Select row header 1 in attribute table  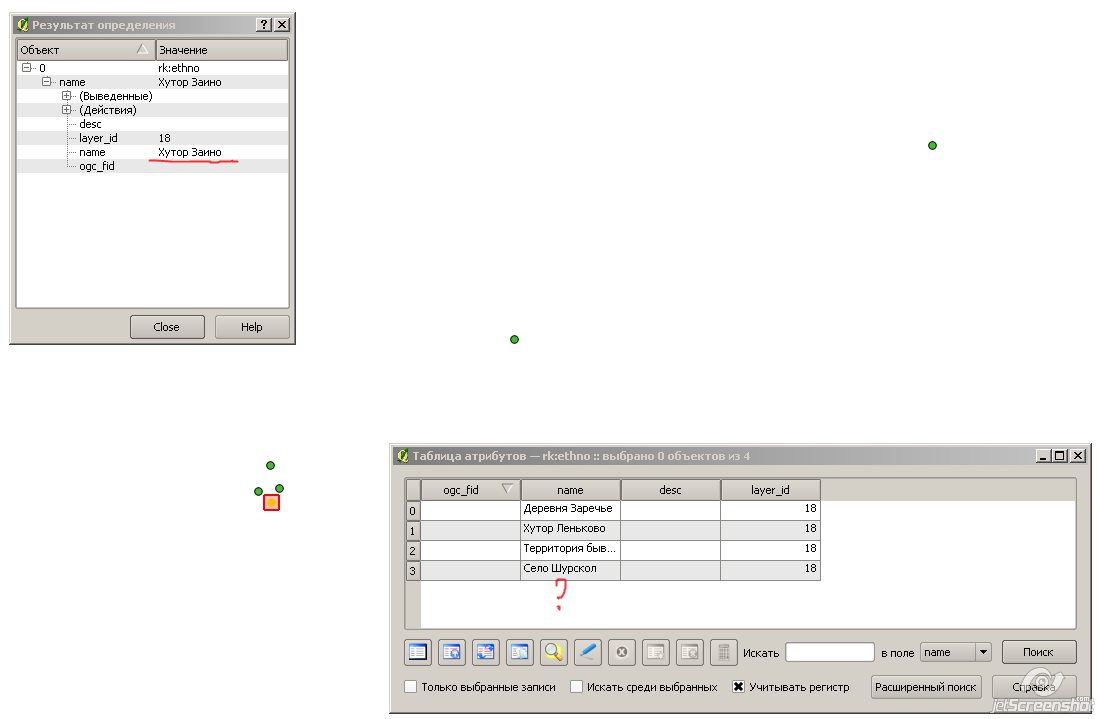click(412, 530)
